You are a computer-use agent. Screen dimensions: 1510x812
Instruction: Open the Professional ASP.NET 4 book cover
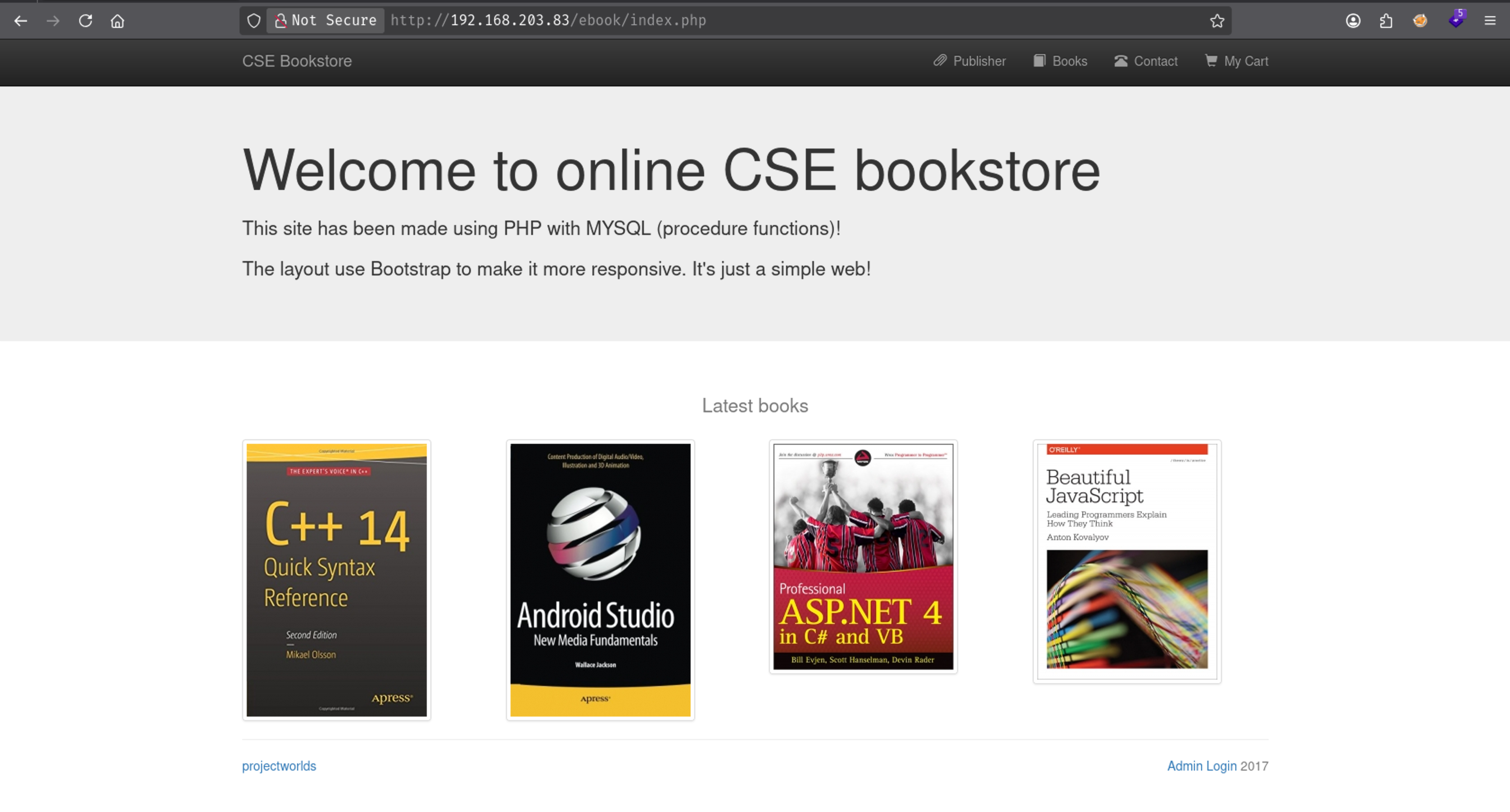(864, 557)
